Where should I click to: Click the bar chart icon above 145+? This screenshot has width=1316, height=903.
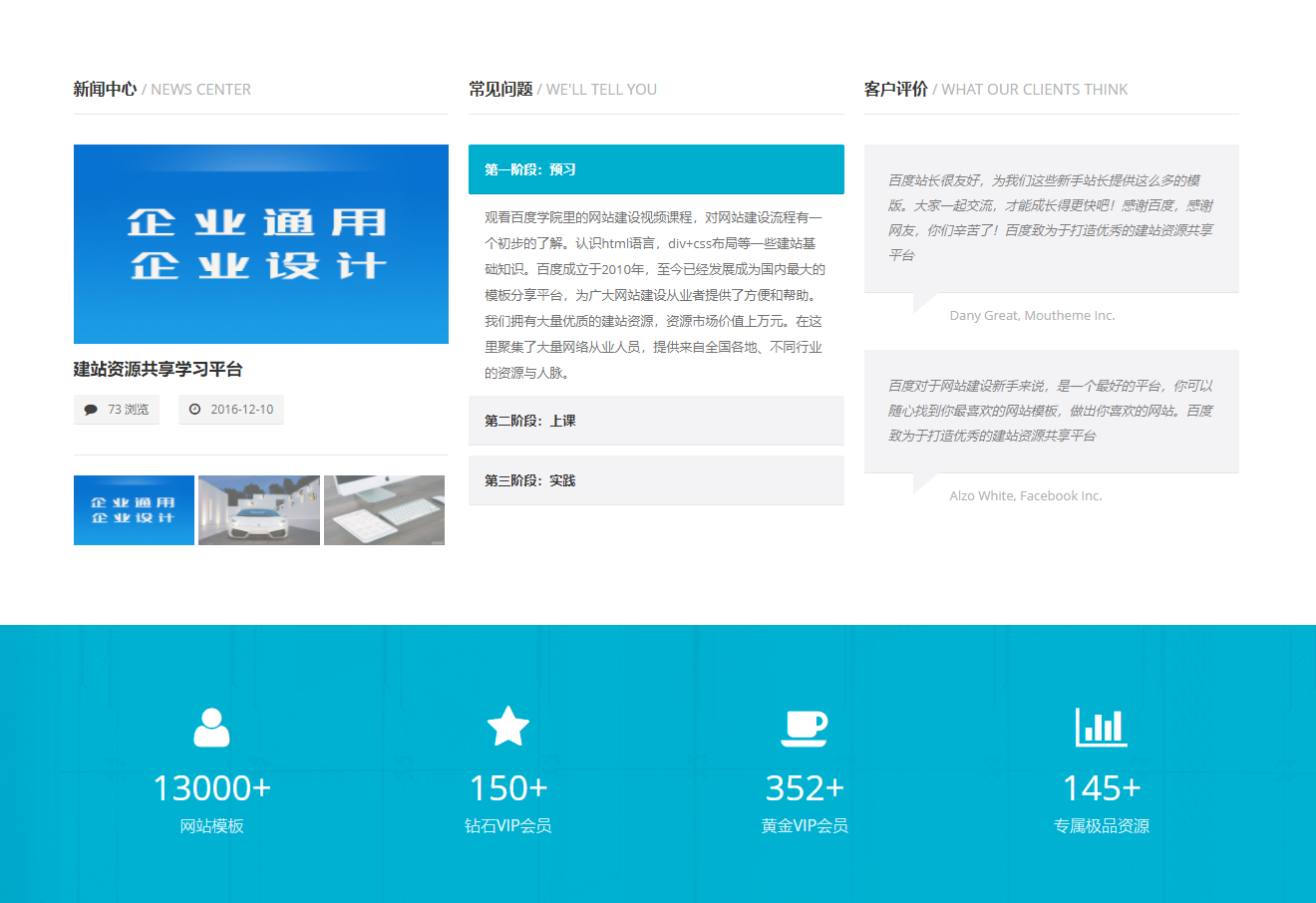[1101, 727]
